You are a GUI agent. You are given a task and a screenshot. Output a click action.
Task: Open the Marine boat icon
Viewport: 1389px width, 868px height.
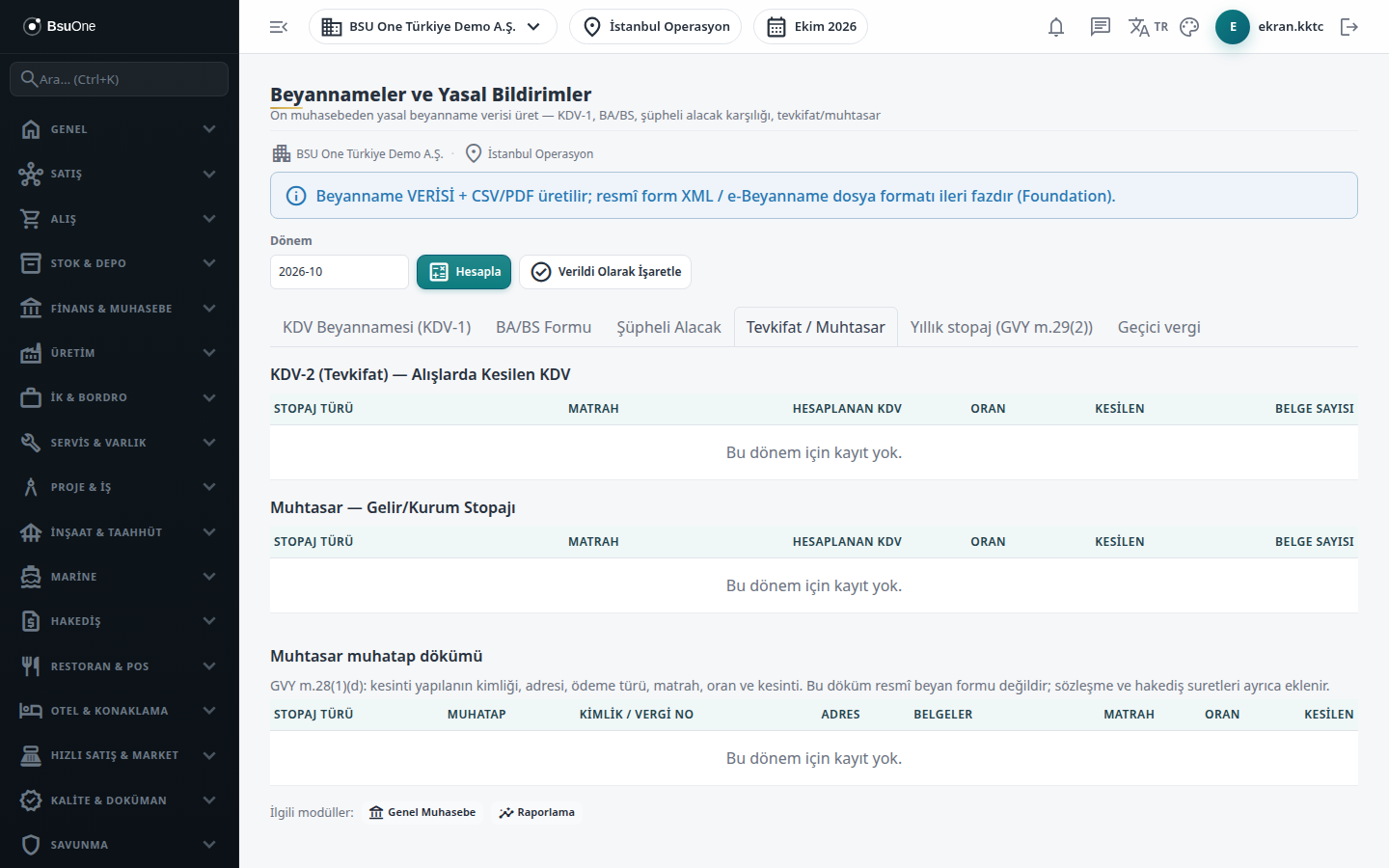(31, 577)
